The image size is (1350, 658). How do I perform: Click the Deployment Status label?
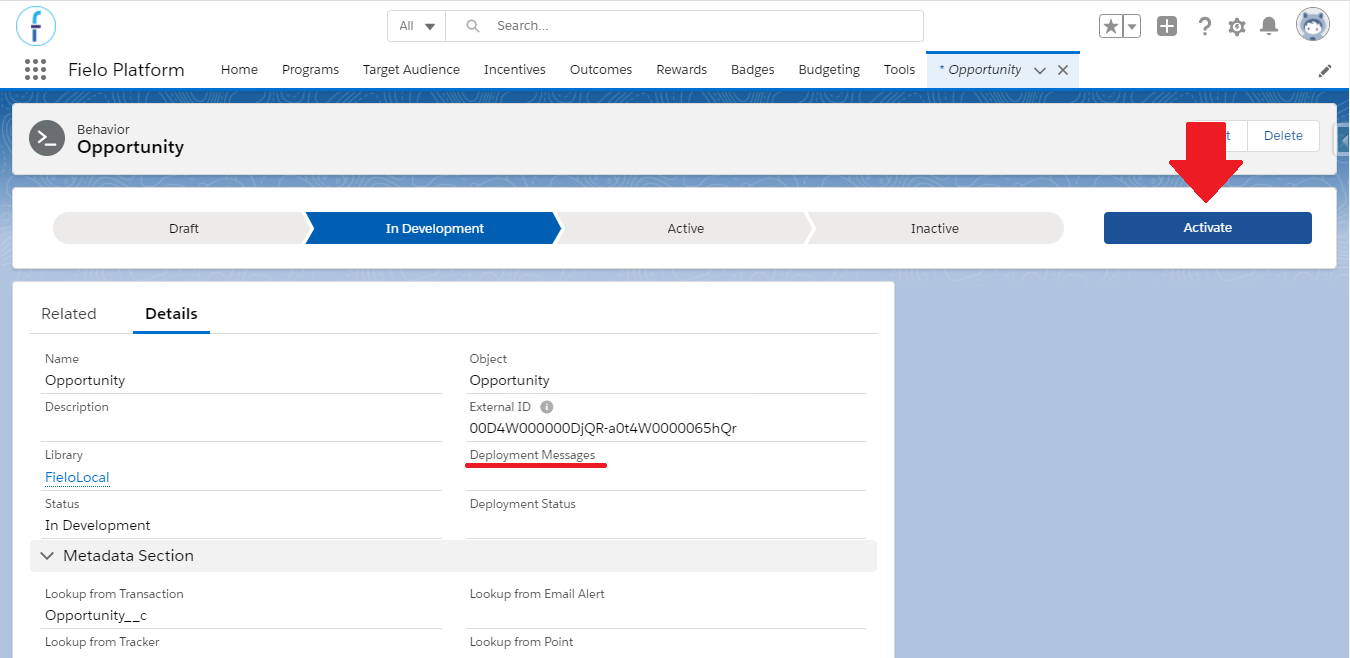pyautogui.click(x=523, y=504)
